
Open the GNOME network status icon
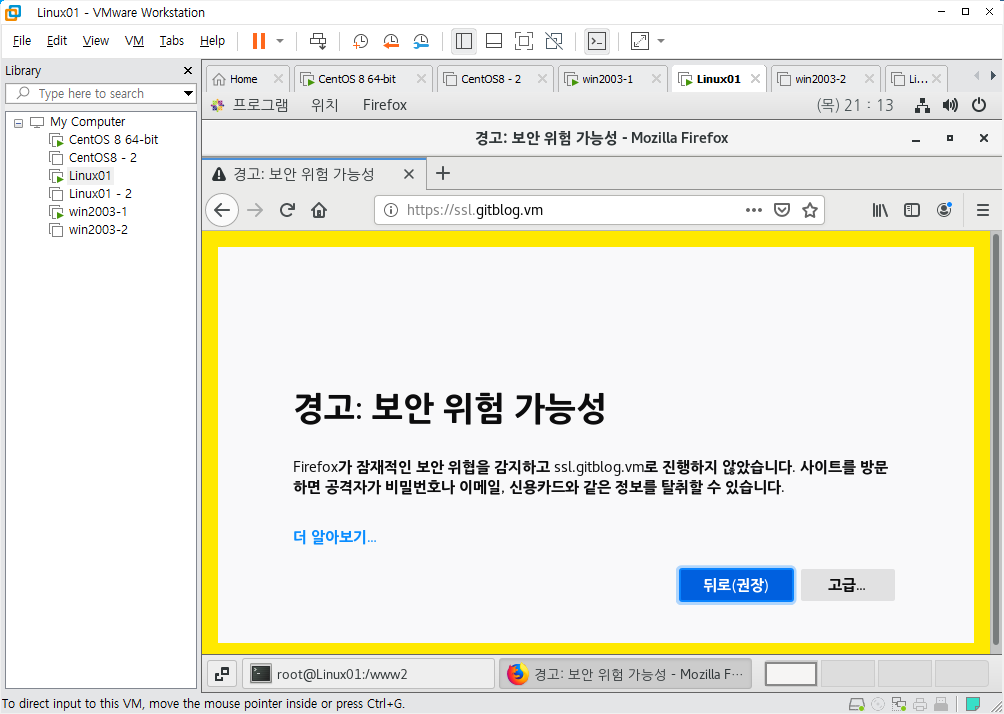click(922, 106)
